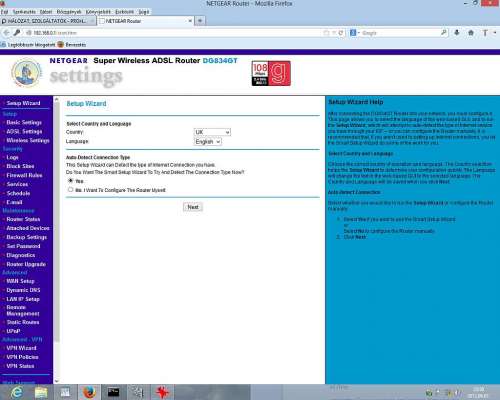500x400 pixels.
Task: Open WAN Setup in the sidebar
Action: tap(20, 281)
